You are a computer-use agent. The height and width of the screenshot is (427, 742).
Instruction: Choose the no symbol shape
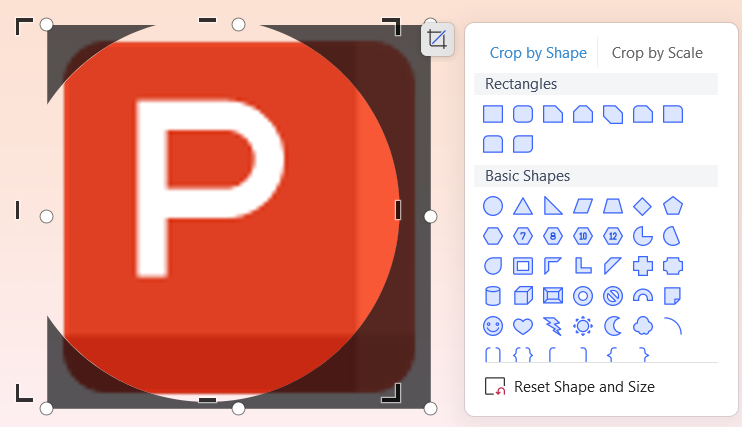[x=613, y=296]
